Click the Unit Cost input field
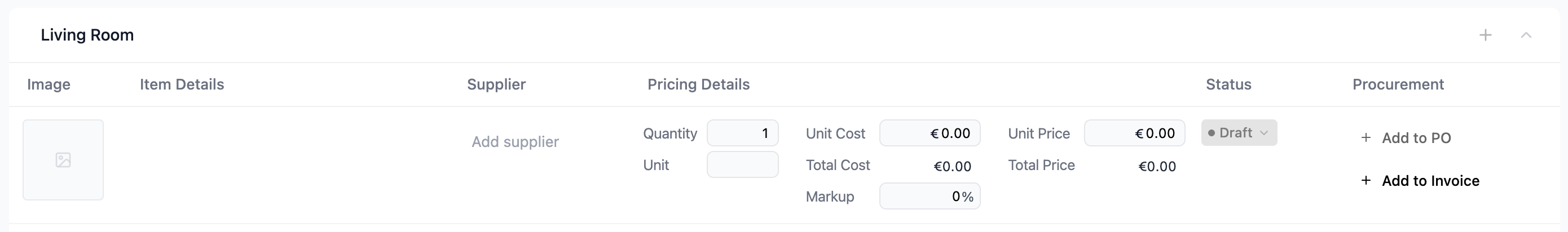This screenshot has width=1568, height=232. (x=930, y=133)
